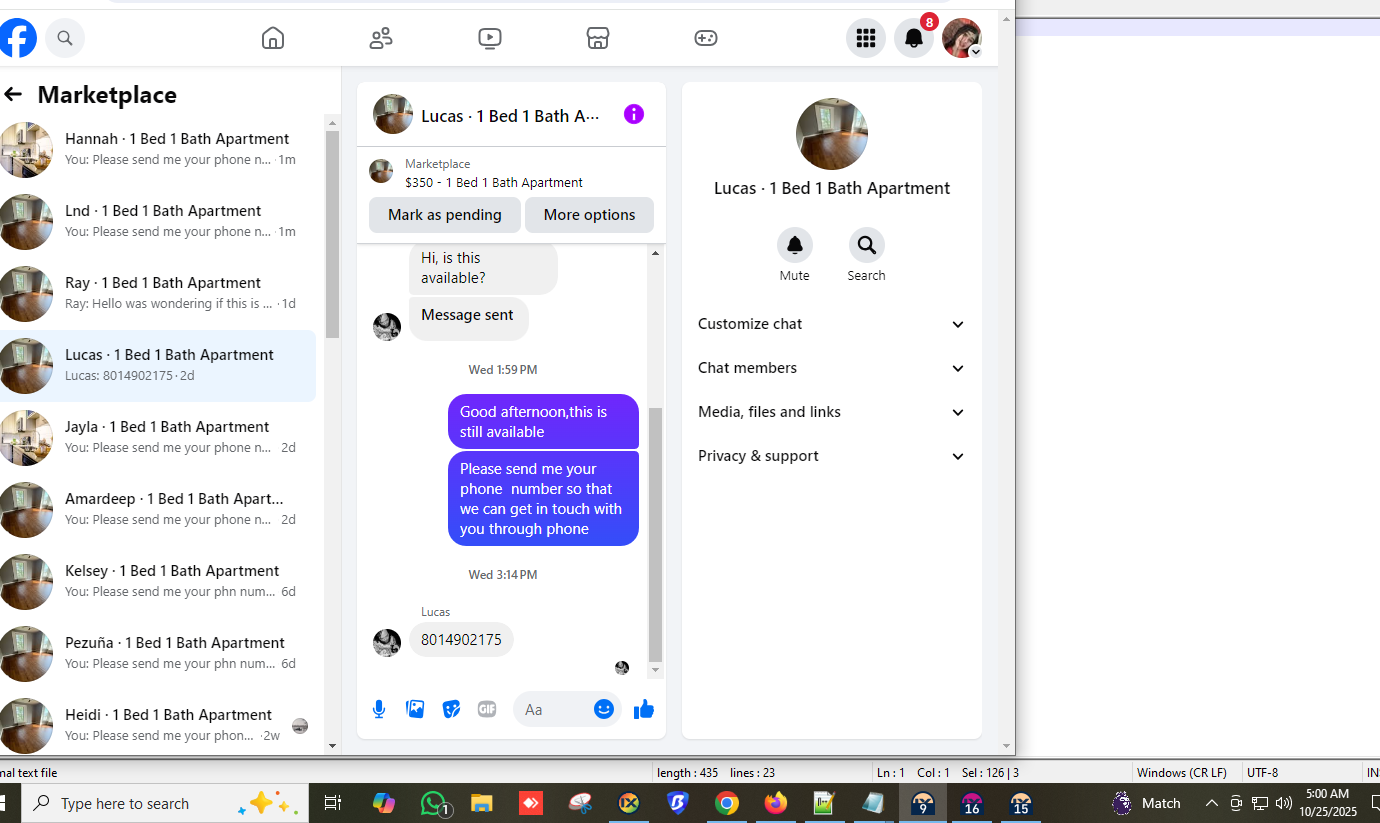Click the purple conversation info icon
The width and height of the screenshot is (1380, 823).
634,114
